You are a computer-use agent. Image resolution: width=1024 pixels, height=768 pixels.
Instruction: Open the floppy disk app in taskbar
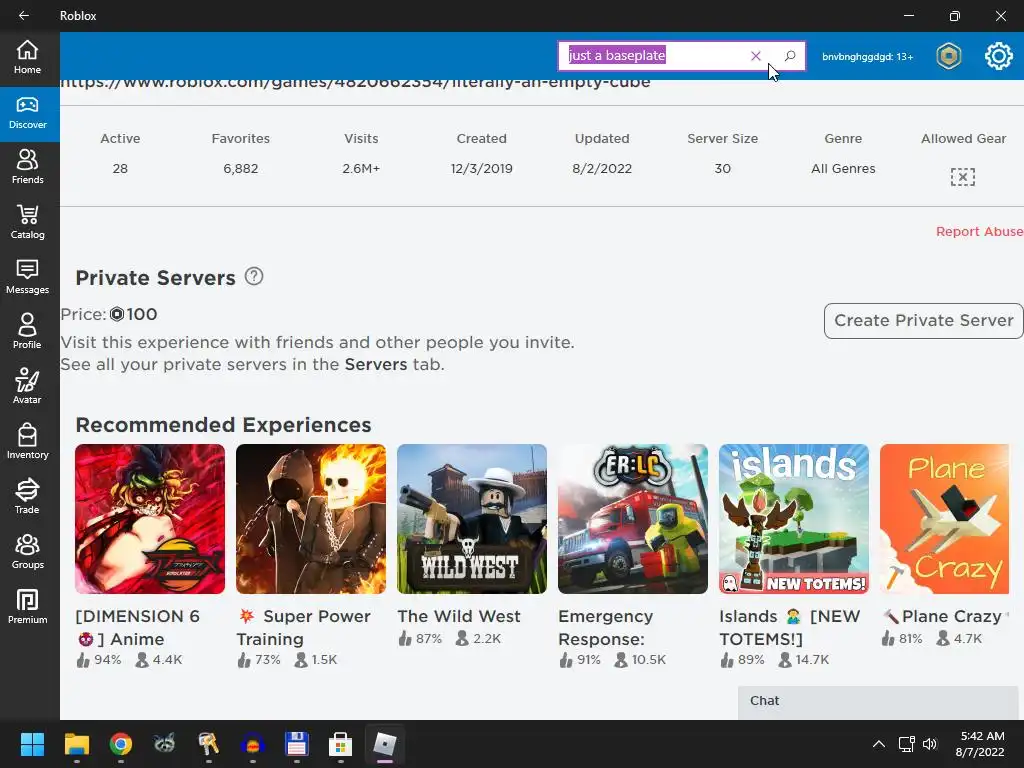tap(296, 744)
